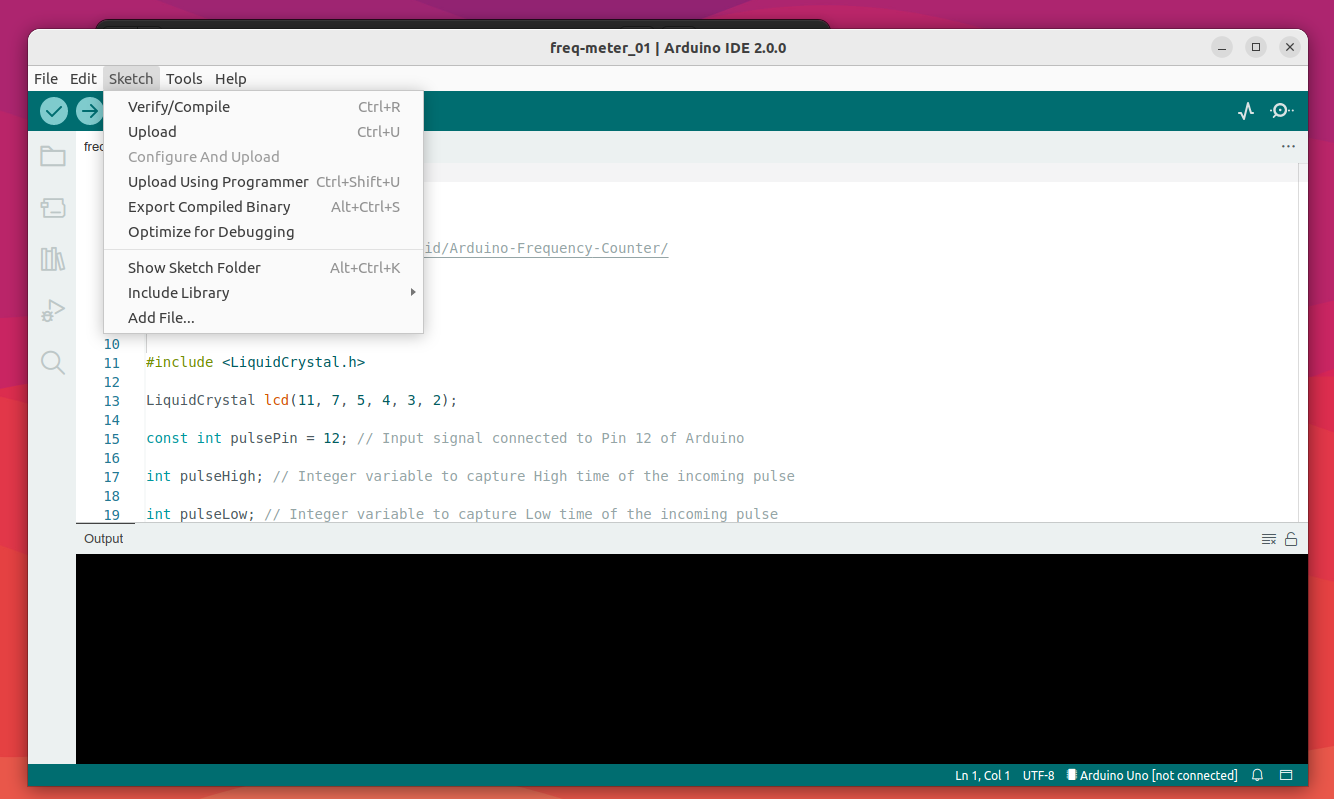The height and width of the screenshot is (799, 1334).
Task: Choose Upload from the Sketch menu
Action: coord(264,132)
